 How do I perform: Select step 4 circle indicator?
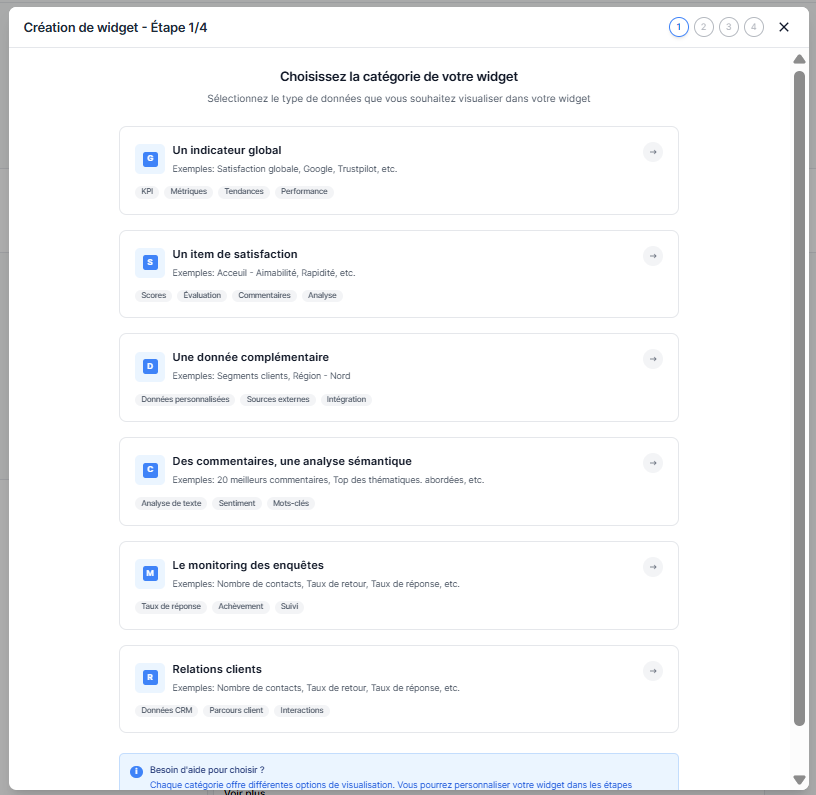coord(754,27)
